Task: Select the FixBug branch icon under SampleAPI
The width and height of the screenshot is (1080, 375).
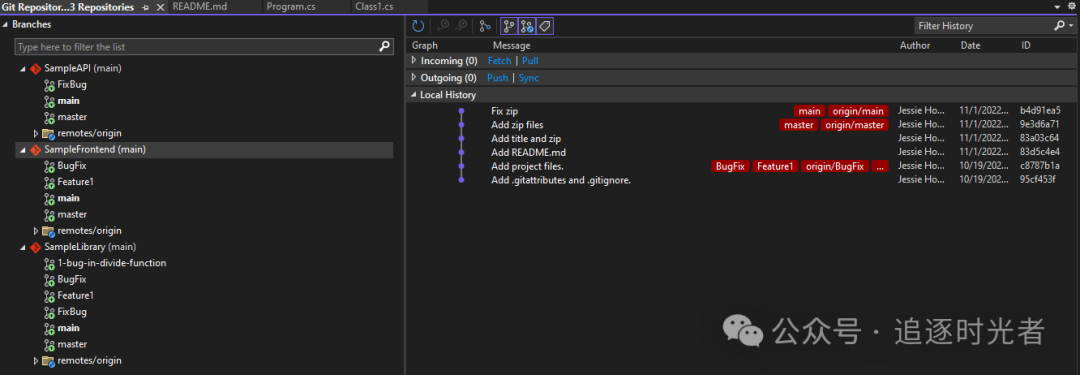Action: click(x=49, y=85)
